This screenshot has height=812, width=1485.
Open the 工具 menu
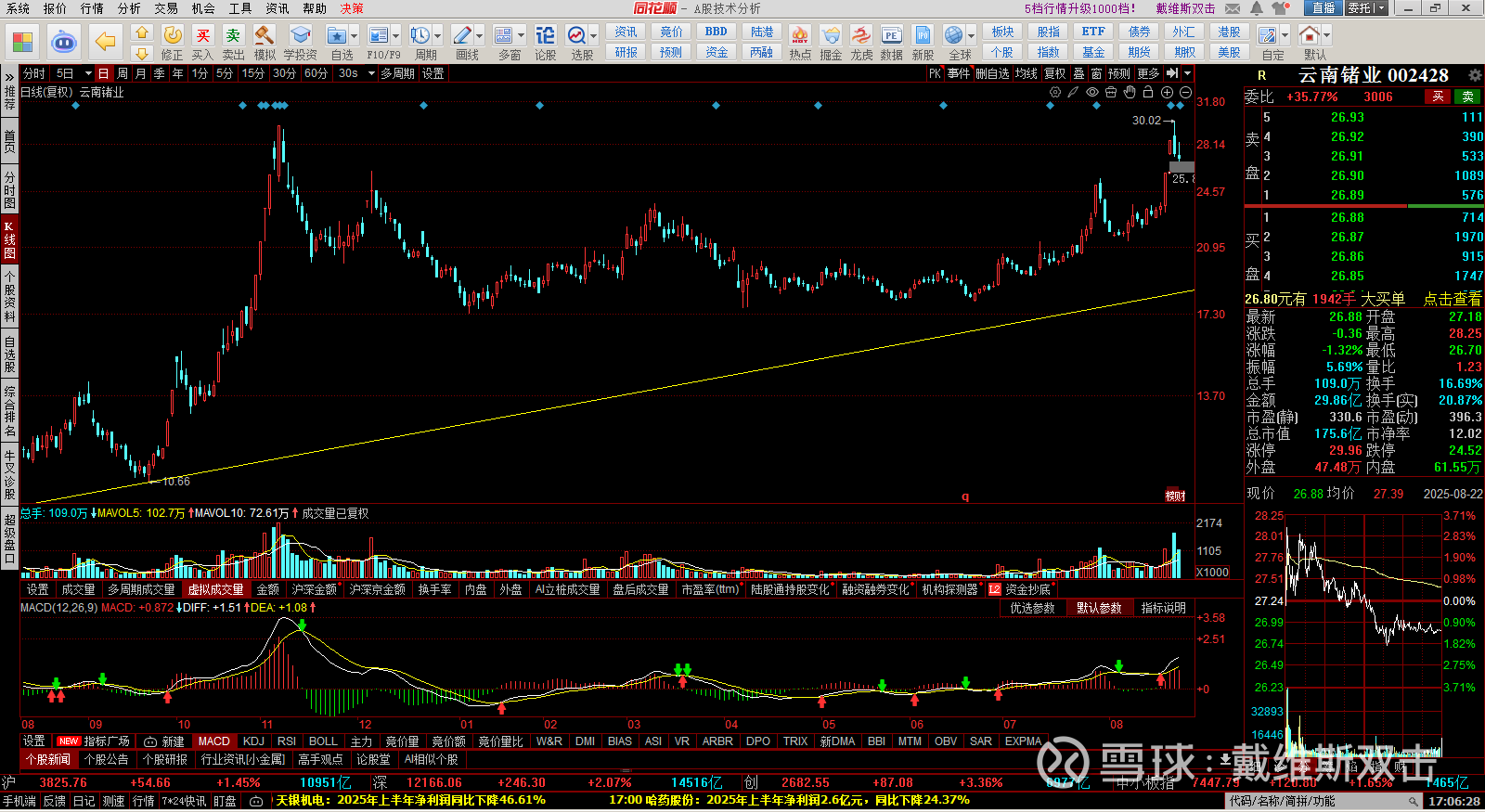tap(240, 8)
